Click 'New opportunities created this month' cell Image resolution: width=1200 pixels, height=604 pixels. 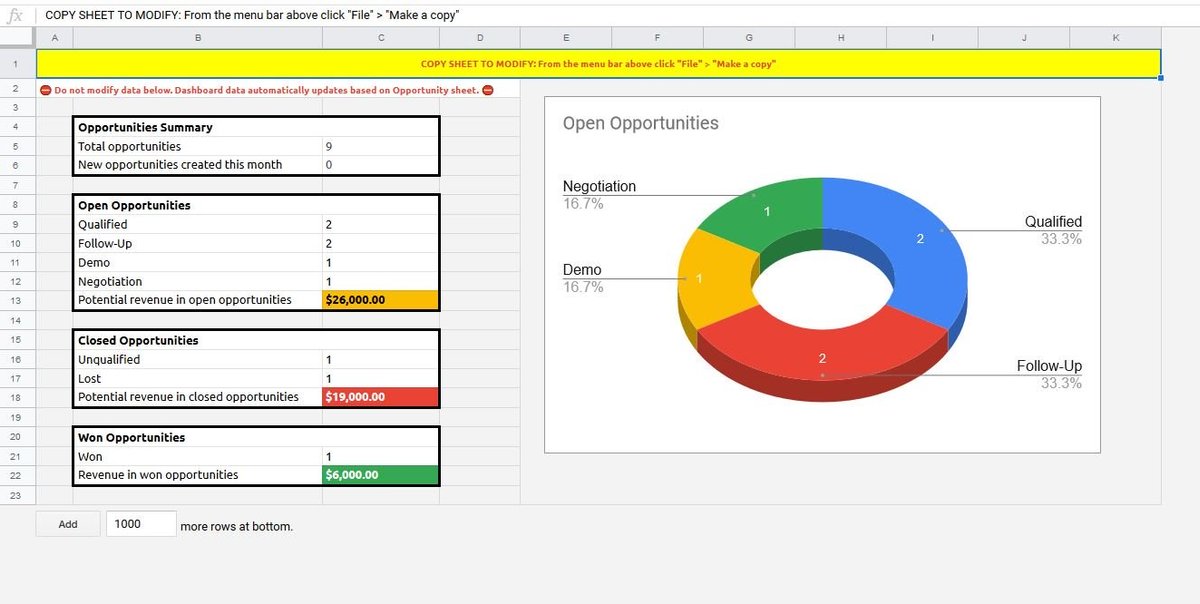[x=198, y=165]
